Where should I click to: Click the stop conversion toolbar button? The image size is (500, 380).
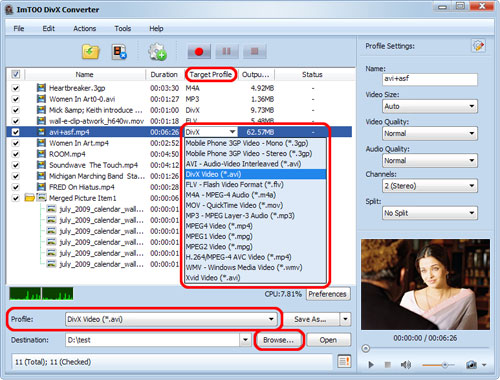(254, 52)
